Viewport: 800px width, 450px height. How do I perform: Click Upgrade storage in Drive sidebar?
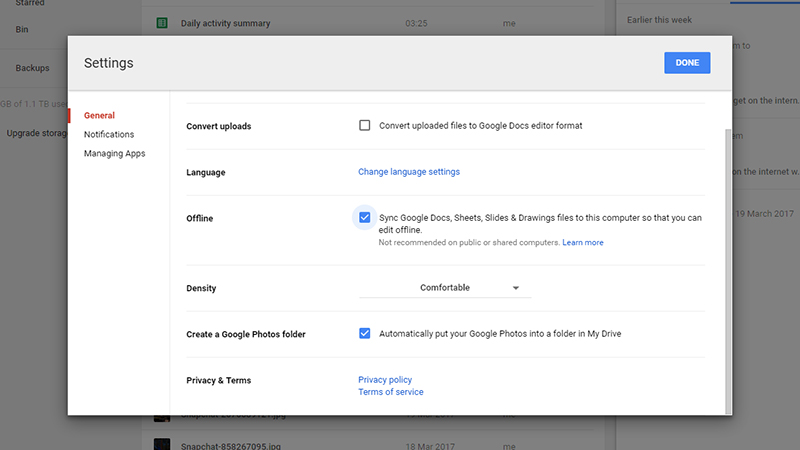(x=37, y=133)
